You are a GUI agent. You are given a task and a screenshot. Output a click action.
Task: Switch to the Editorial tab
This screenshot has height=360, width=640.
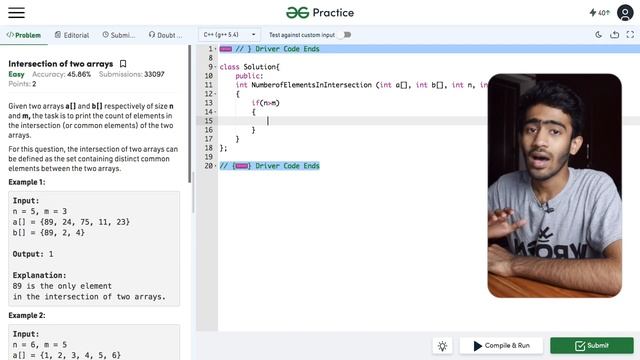click(72, 35)
